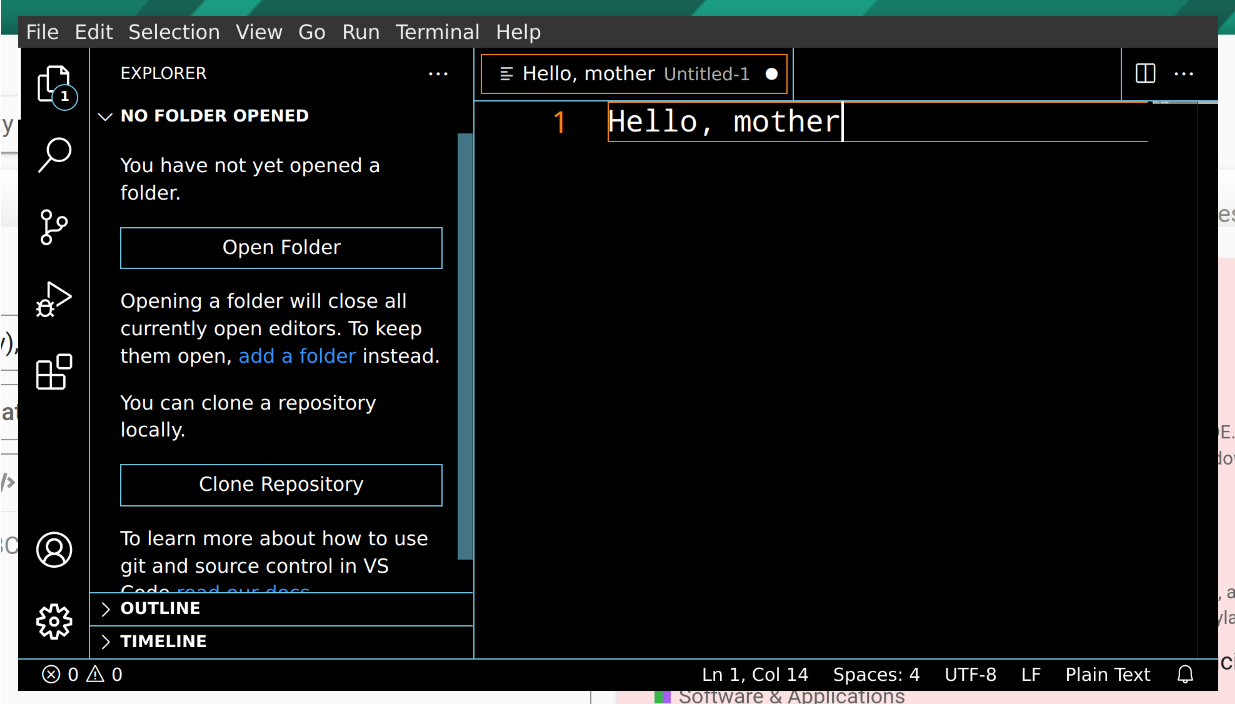Select the Untitled-1 editor tab
Screen dimensions: 1235x704
[634, 74]
